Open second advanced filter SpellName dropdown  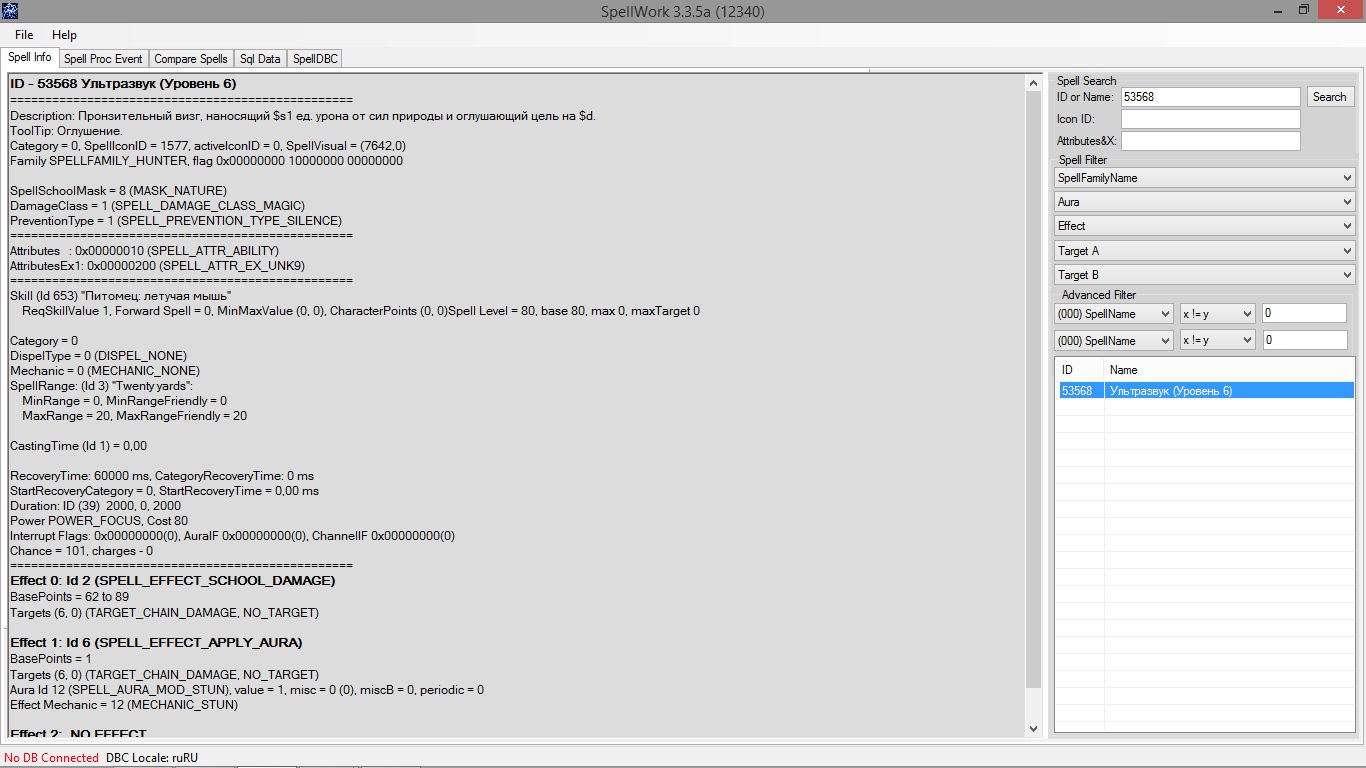(1114, 341)
